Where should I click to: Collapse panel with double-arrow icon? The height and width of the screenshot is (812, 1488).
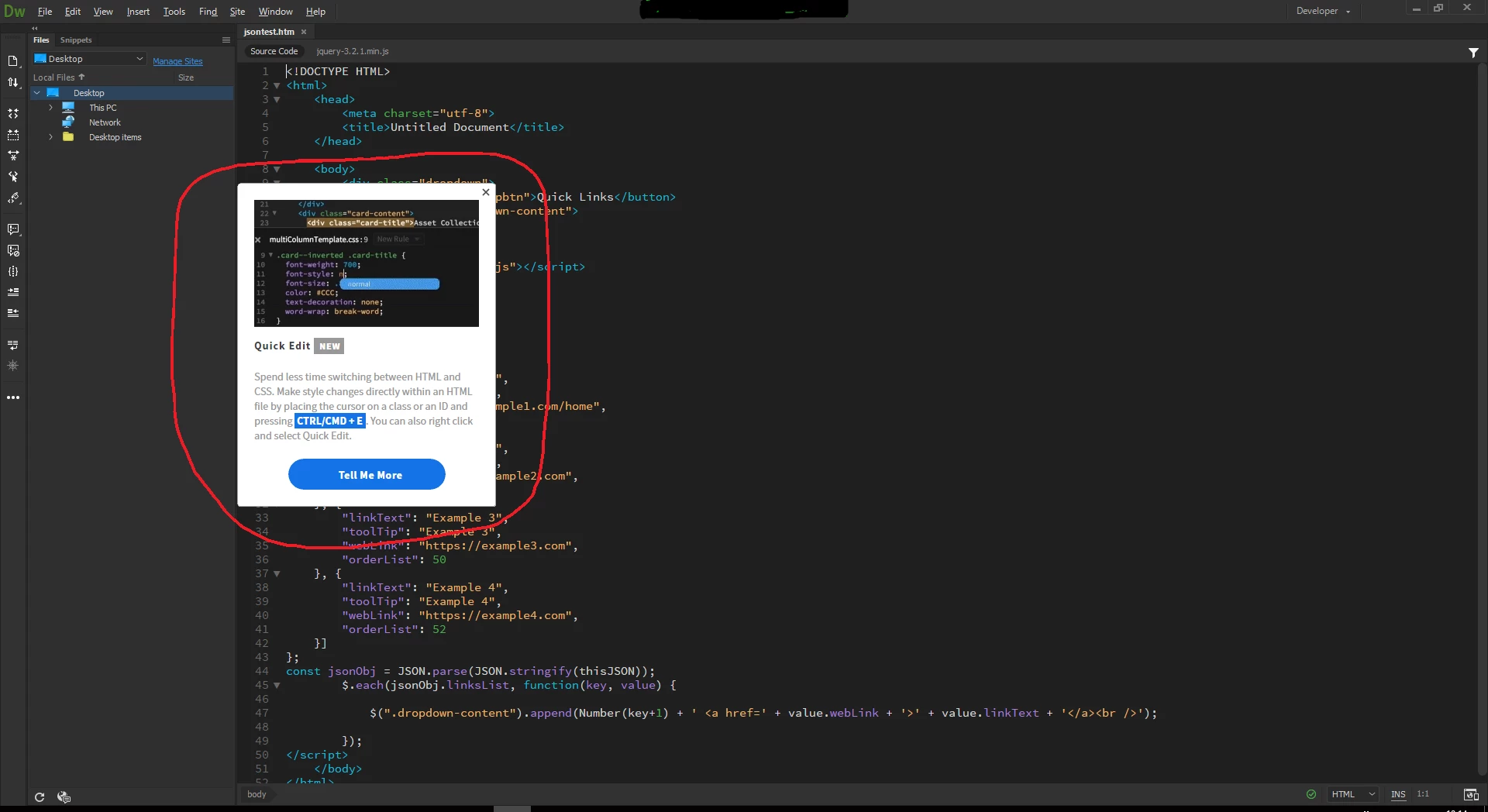pos(34,28)
